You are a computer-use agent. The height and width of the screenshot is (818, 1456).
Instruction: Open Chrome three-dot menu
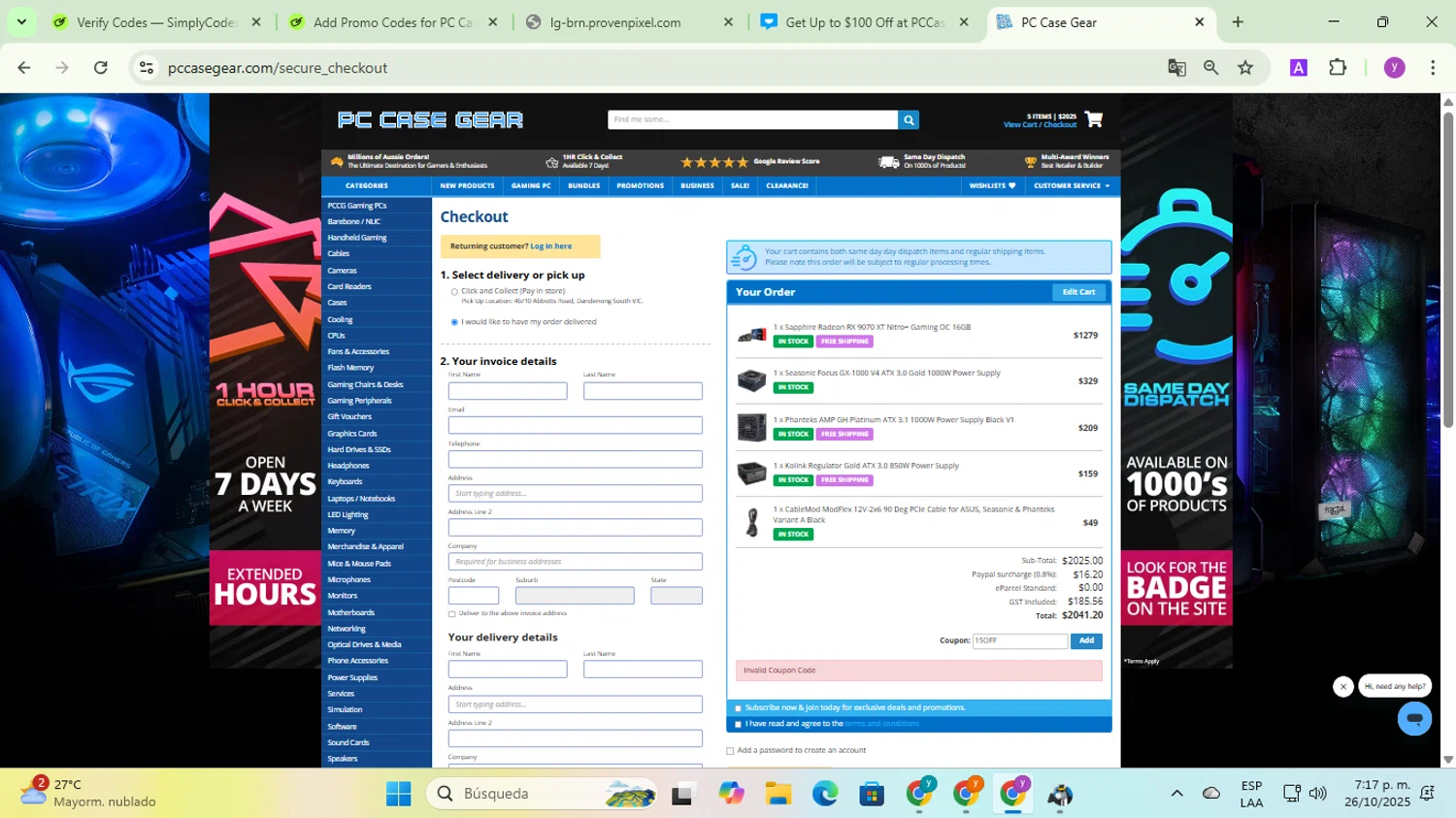click(x=1433, y=68)
